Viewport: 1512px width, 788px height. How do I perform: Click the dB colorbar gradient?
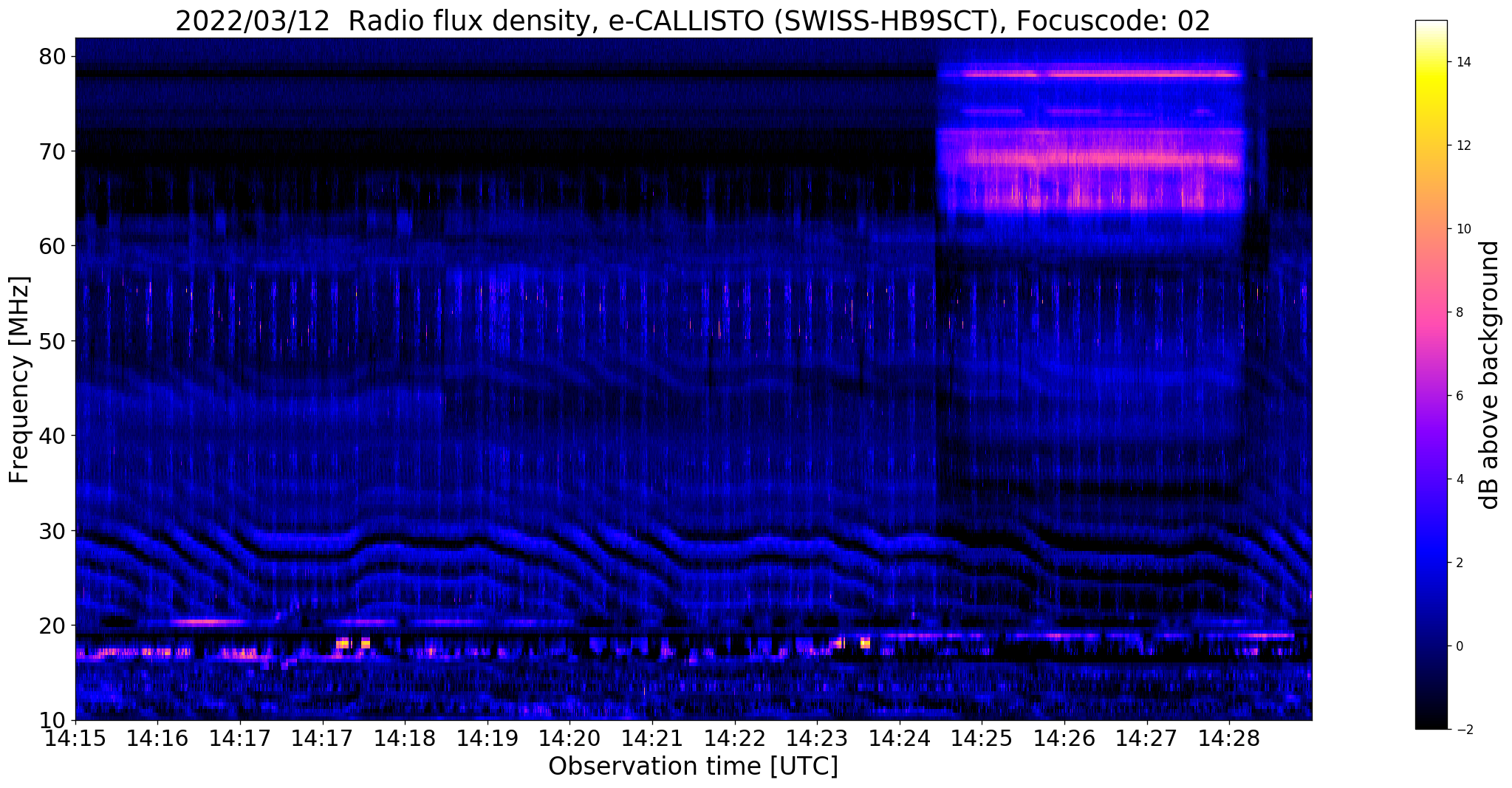pyautogui.click(x=1431, y=375)
